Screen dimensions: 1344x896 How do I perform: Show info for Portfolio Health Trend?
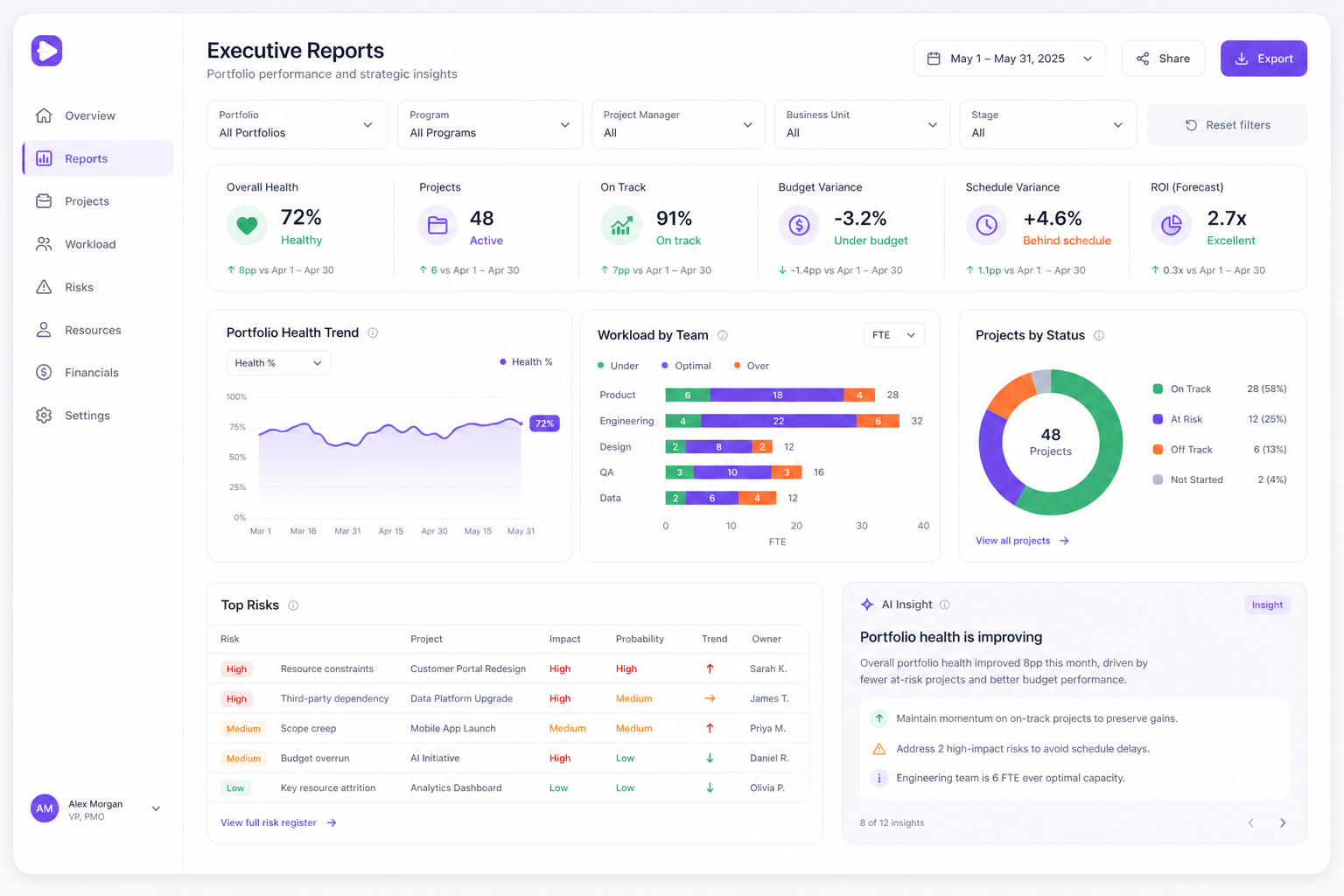pos(373,332)
